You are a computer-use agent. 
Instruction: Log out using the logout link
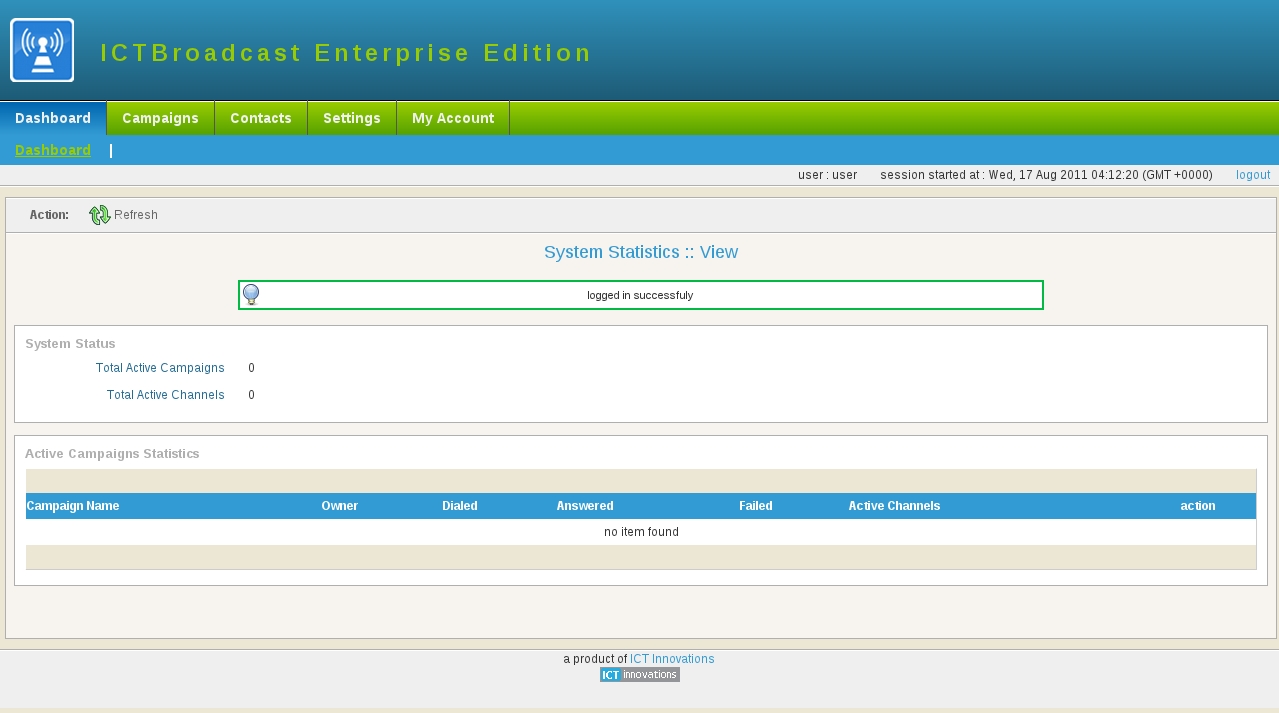click(1253, 175)
